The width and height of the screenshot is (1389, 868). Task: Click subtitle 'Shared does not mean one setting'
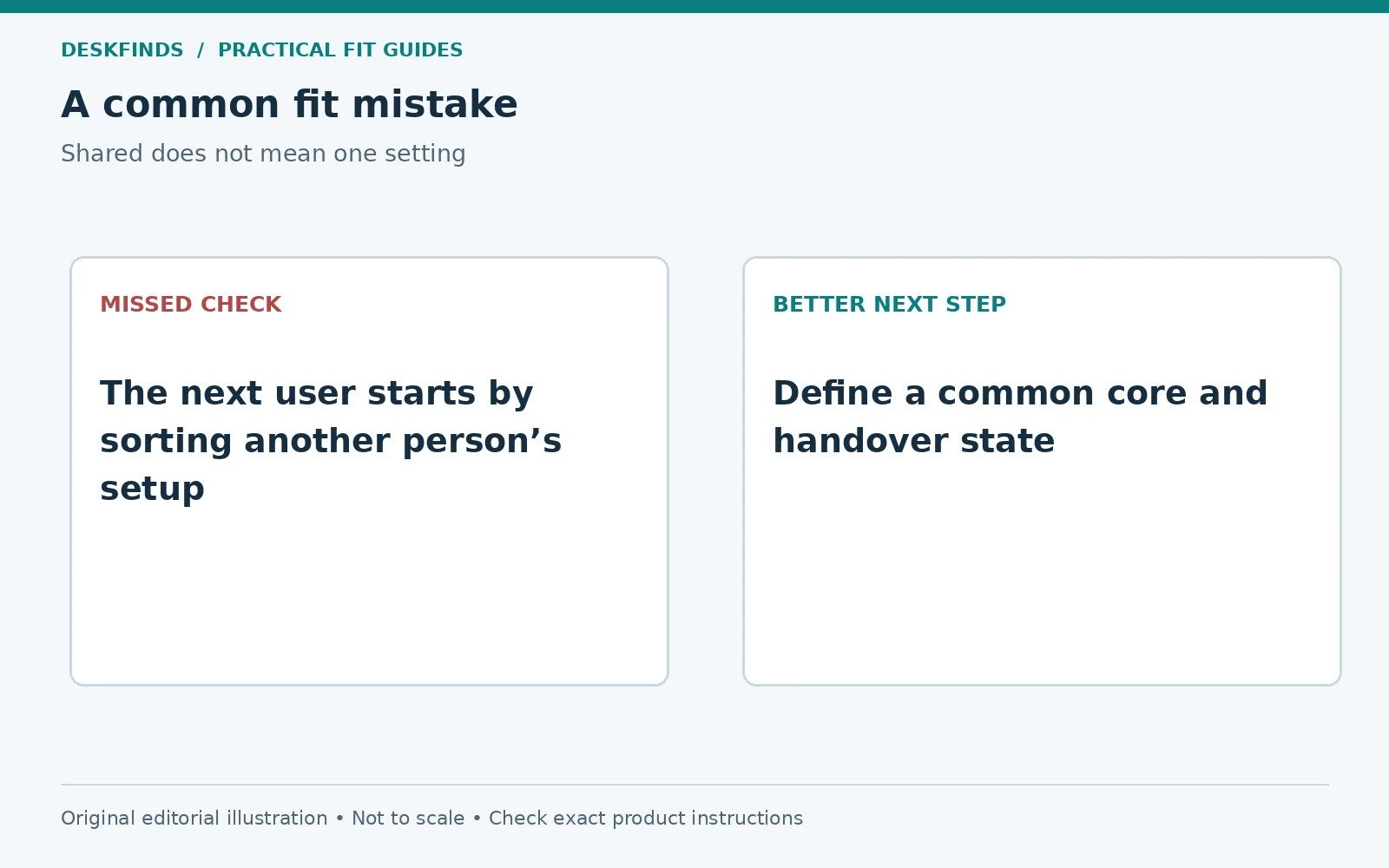pyautogui.click(x=263, y=154)
